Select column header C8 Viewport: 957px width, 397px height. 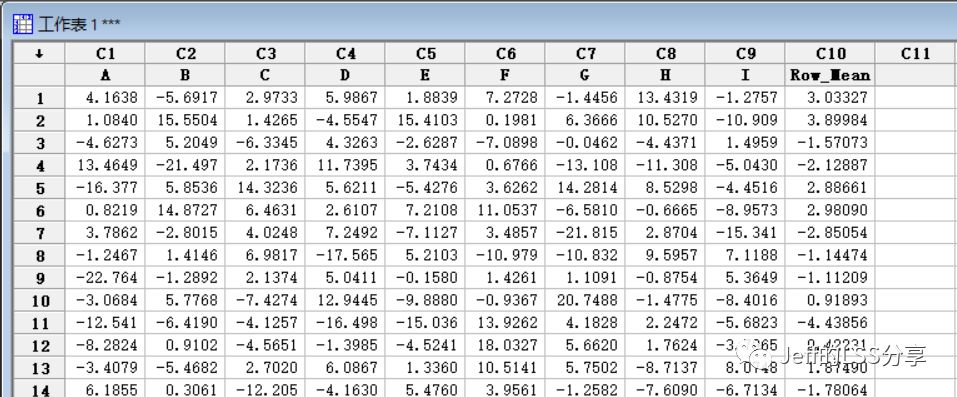665,53
